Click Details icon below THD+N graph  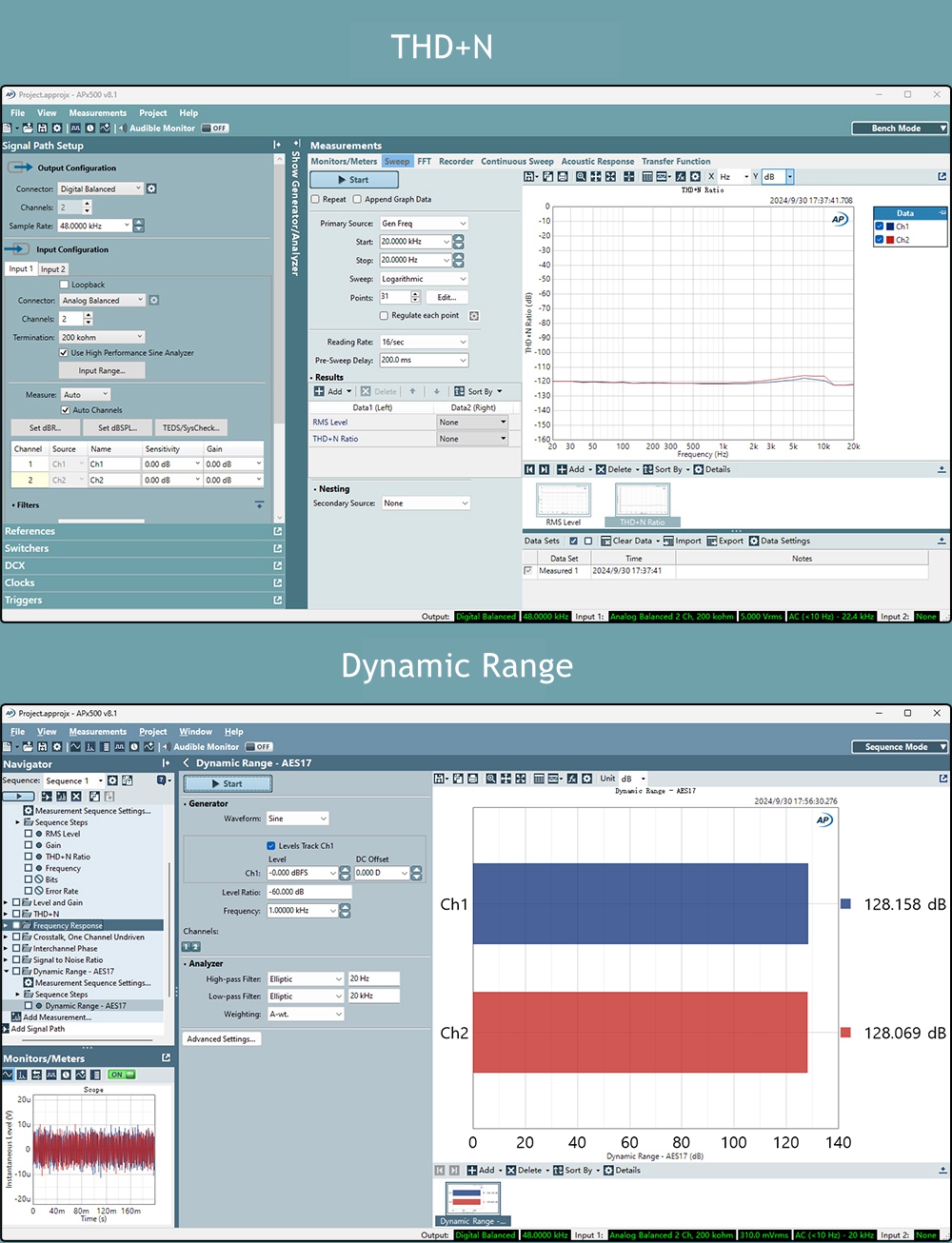[x=699, y=469]
